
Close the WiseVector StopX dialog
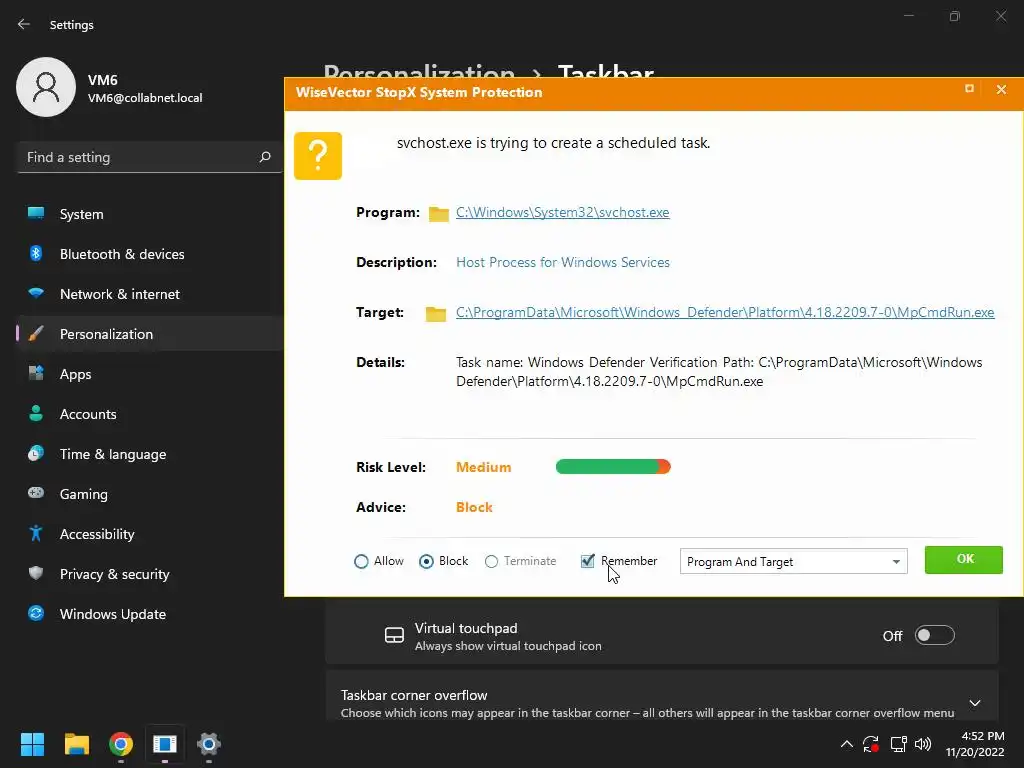[x=1001, y=89]
